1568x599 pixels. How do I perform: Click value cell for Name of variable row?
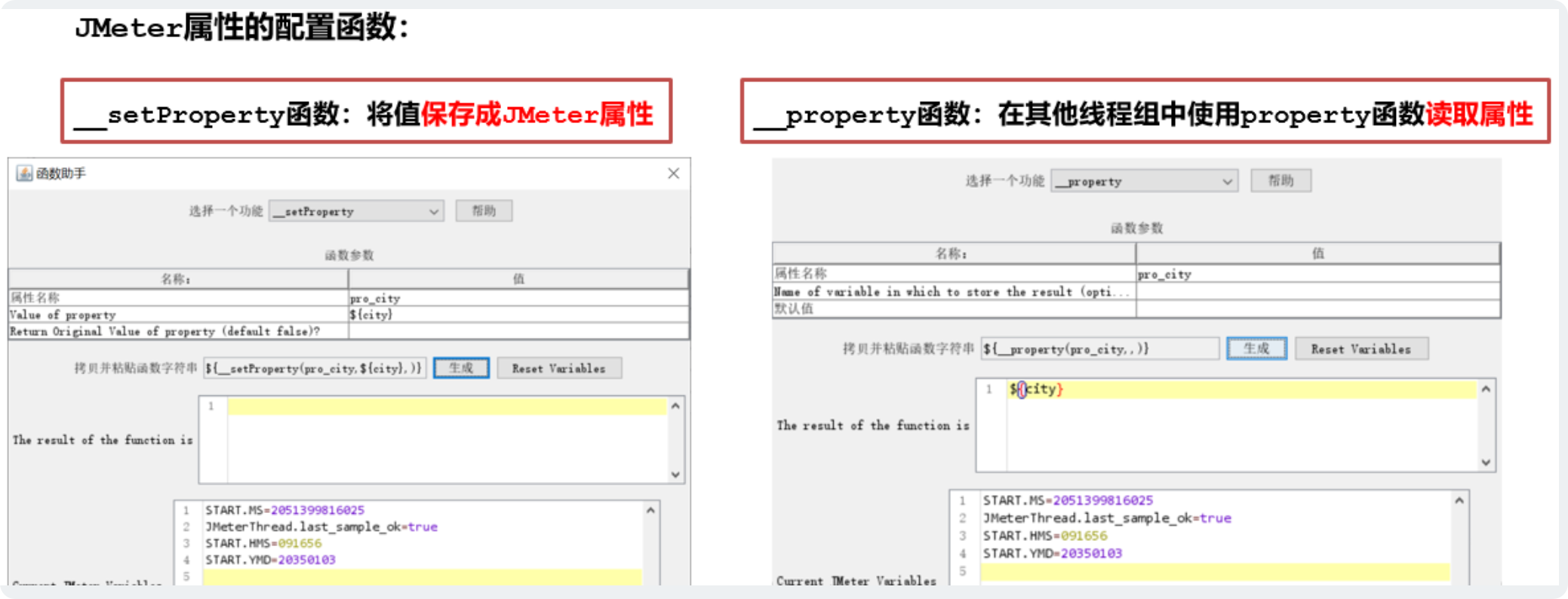coord(1318,291)
